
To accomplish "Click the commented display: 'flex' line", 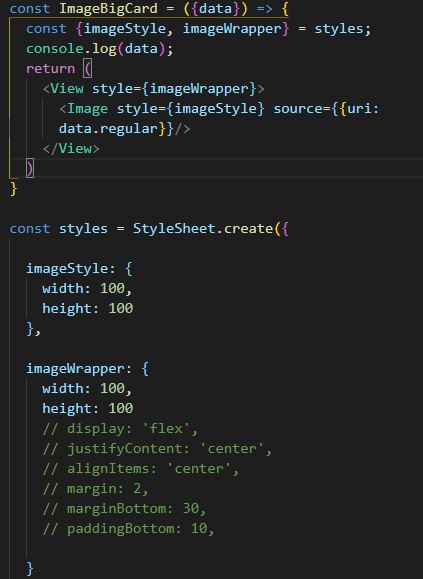I will click(x=120, y=429).
